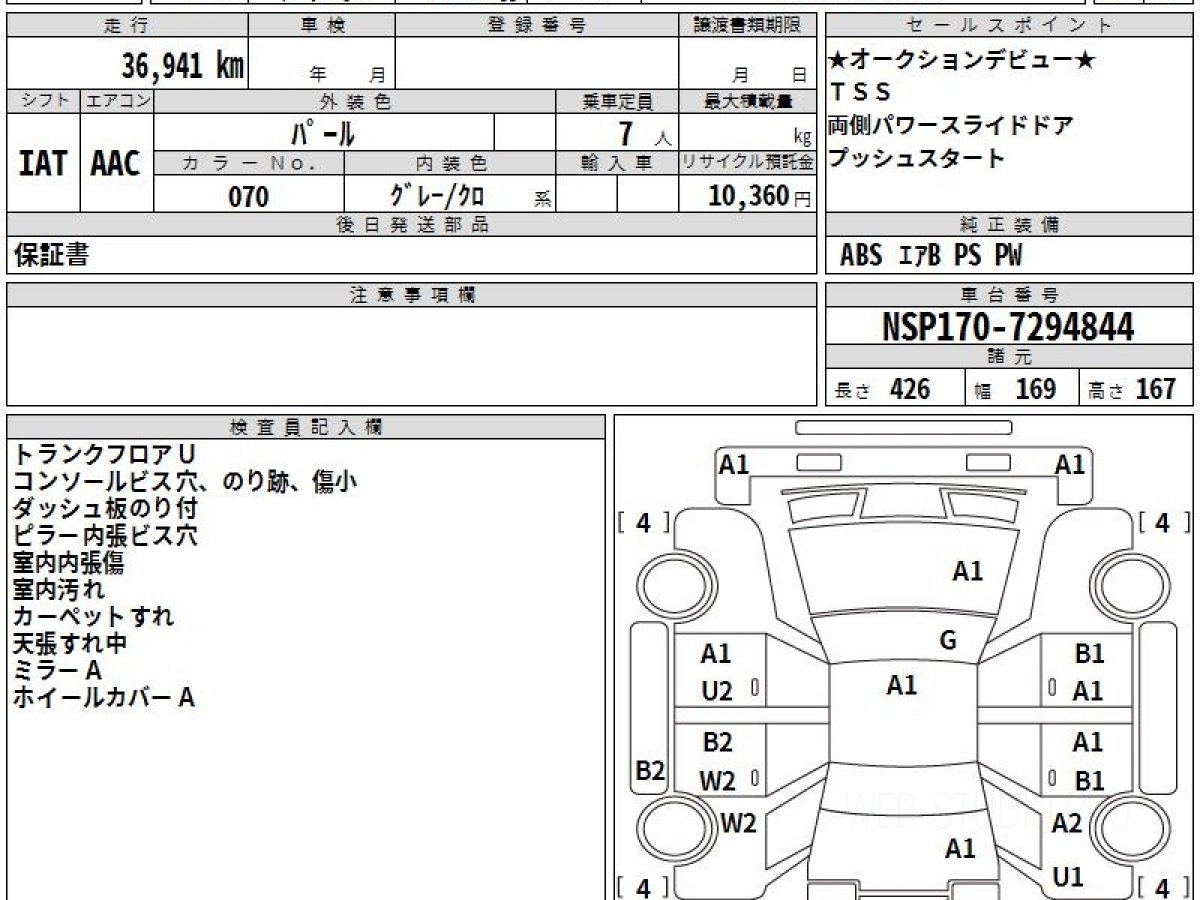Select the U1 mark on the car diagram

coord(1068,877)
